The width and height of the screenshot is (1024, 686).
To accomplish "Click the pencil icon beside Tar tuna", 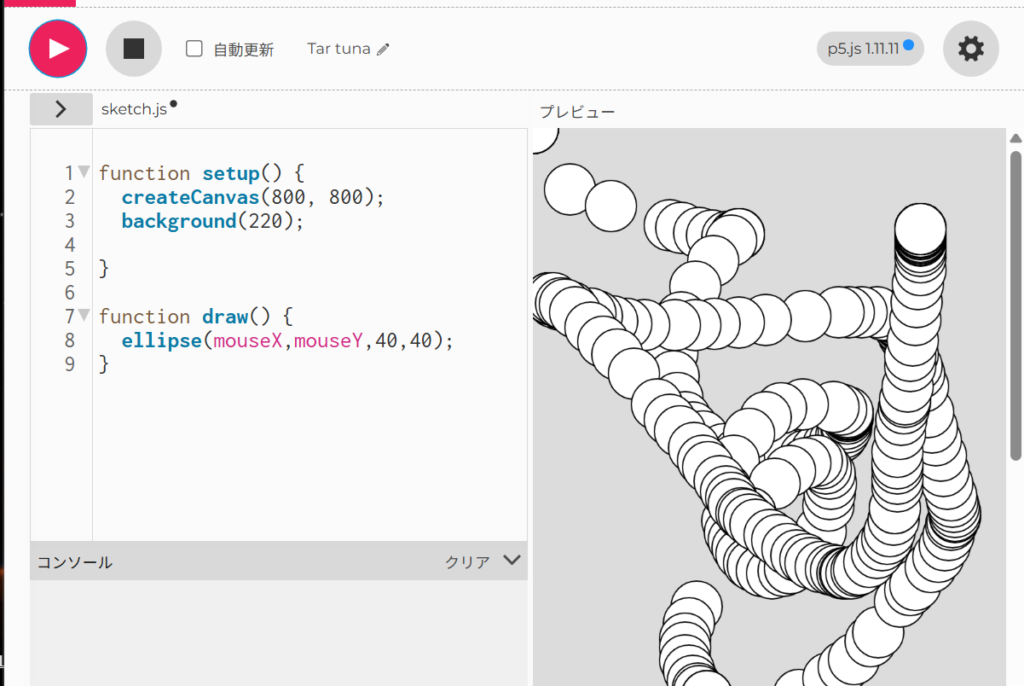I will pyautogui.click(x=383, y=49).
